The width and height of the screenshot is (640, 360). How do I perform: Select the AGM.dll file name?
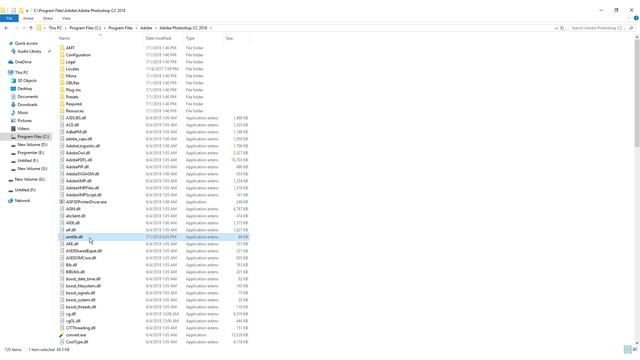73,209
